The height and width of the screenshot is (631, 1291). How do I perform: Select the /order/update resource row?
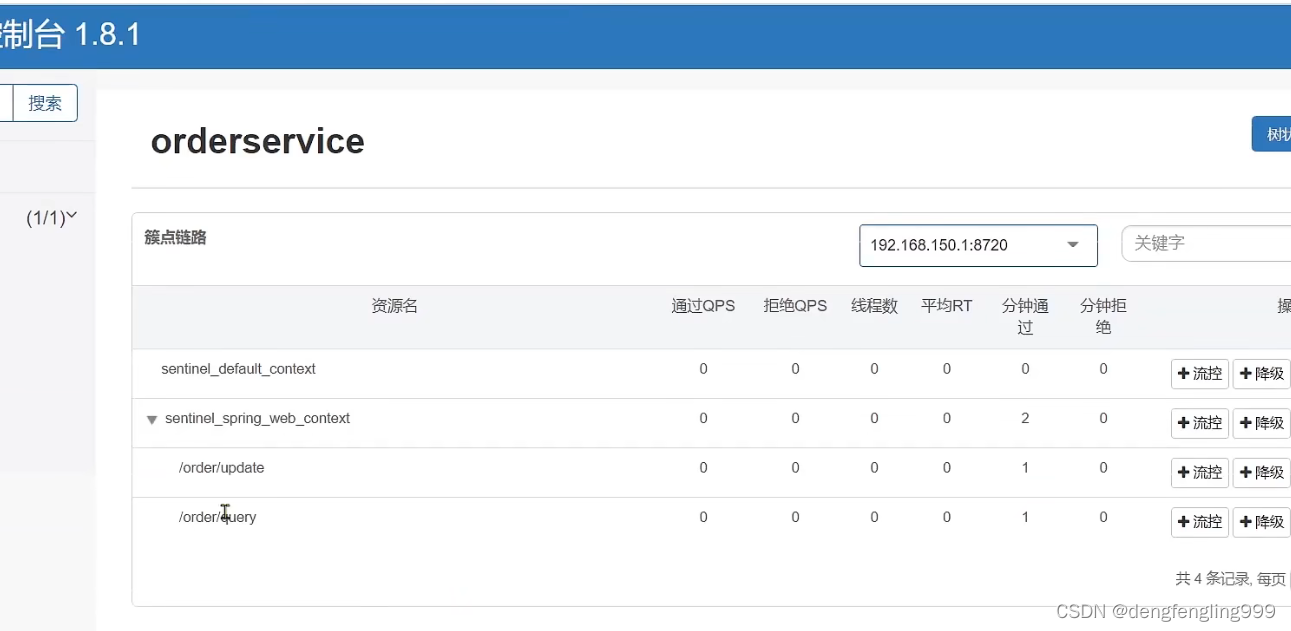tap(221, 468)
